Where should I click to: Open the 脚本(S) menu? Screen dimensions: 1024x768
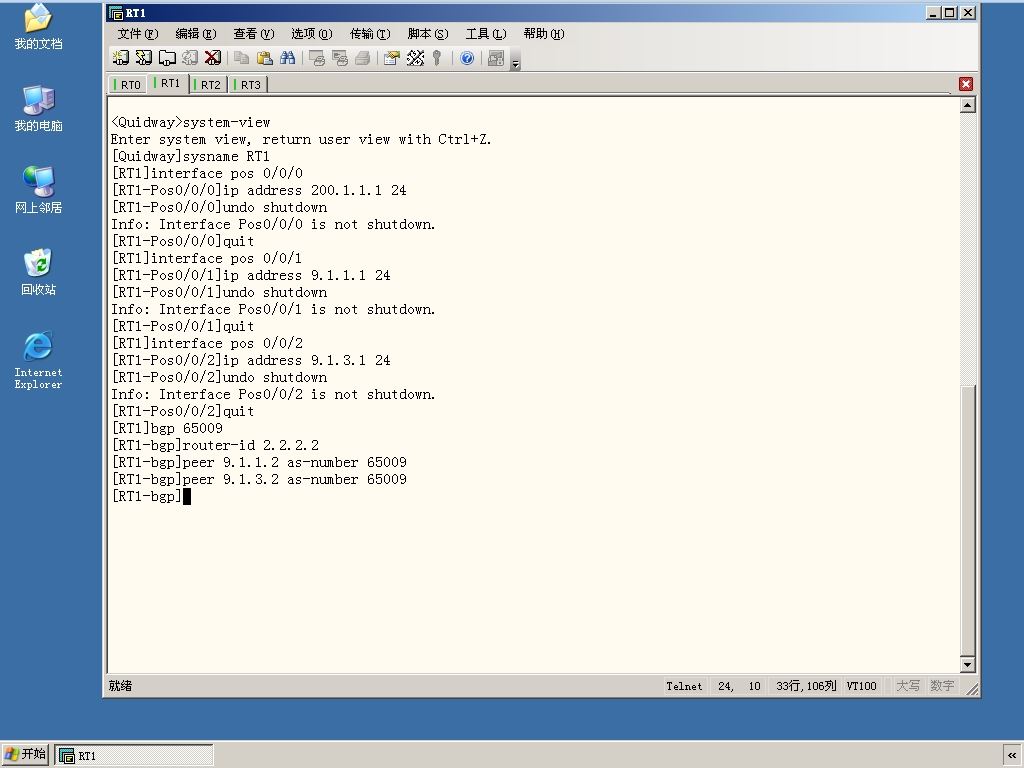(x=428, y=33)
